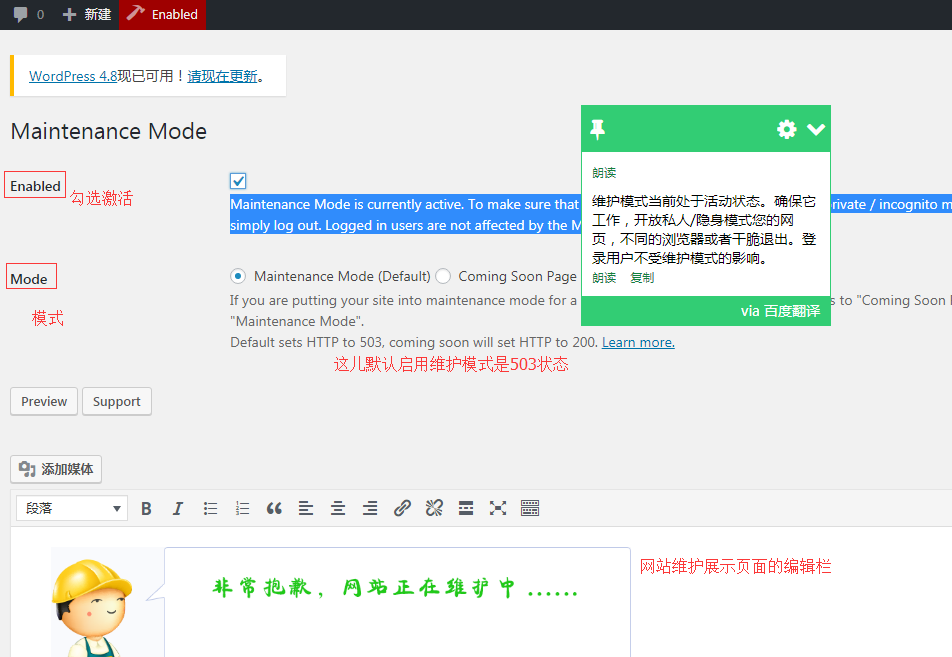Click the bottom 朗读 link beside 复制

coord(604,278)
